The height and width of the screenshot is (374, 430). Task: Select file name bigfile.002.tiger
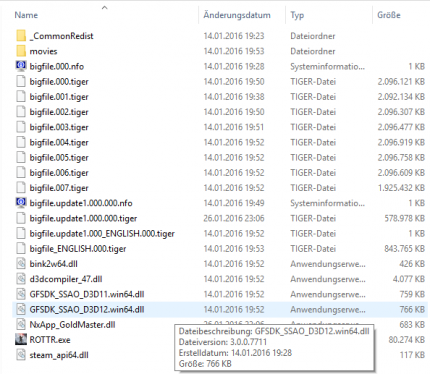tap(59, 112)
